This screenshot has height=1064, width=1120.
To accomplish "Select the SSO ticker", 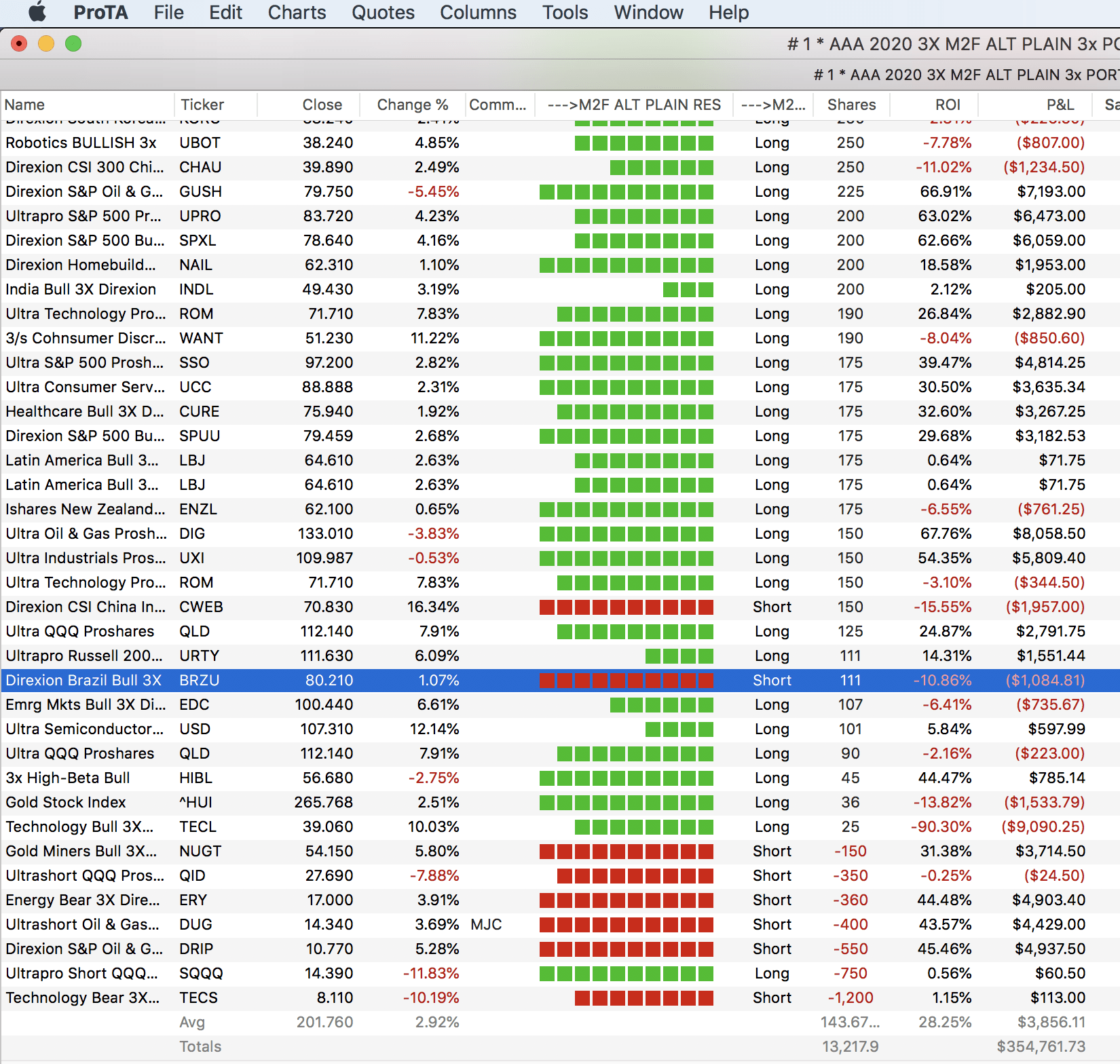I will coord(194,362).
